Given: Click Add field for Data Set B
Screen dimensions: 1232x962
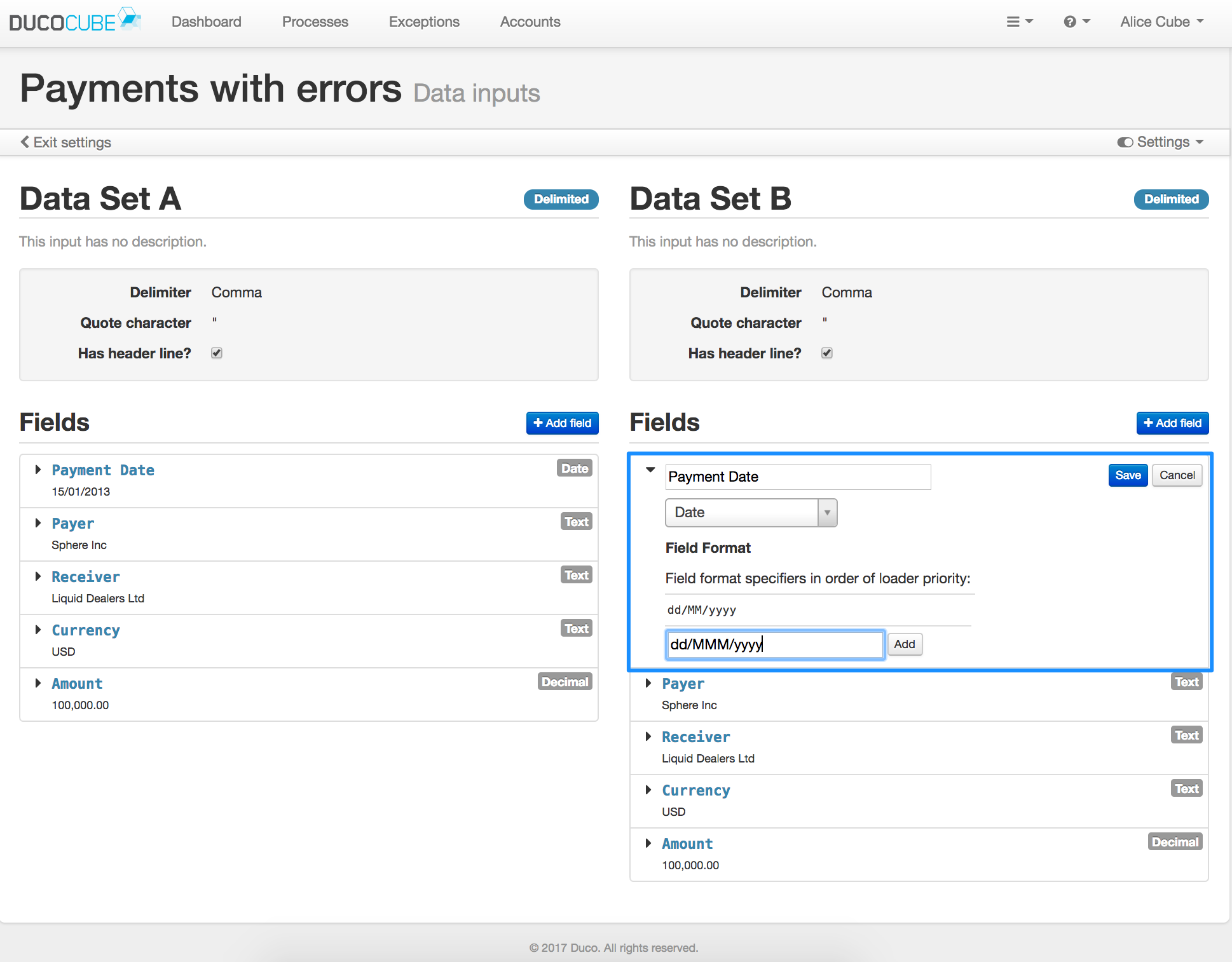Looking at the screenshot, I should (x=1172, y=423).
